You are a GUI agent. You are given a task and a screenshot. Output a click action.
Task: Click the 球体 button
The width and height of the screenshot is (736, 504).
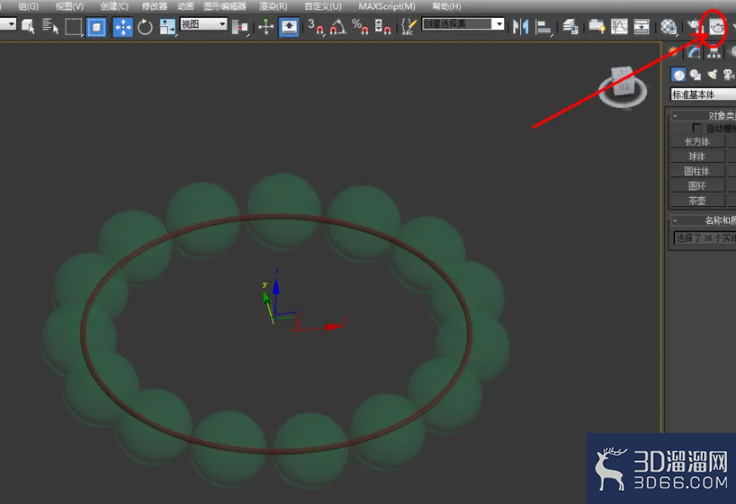(x=697, y=156)
